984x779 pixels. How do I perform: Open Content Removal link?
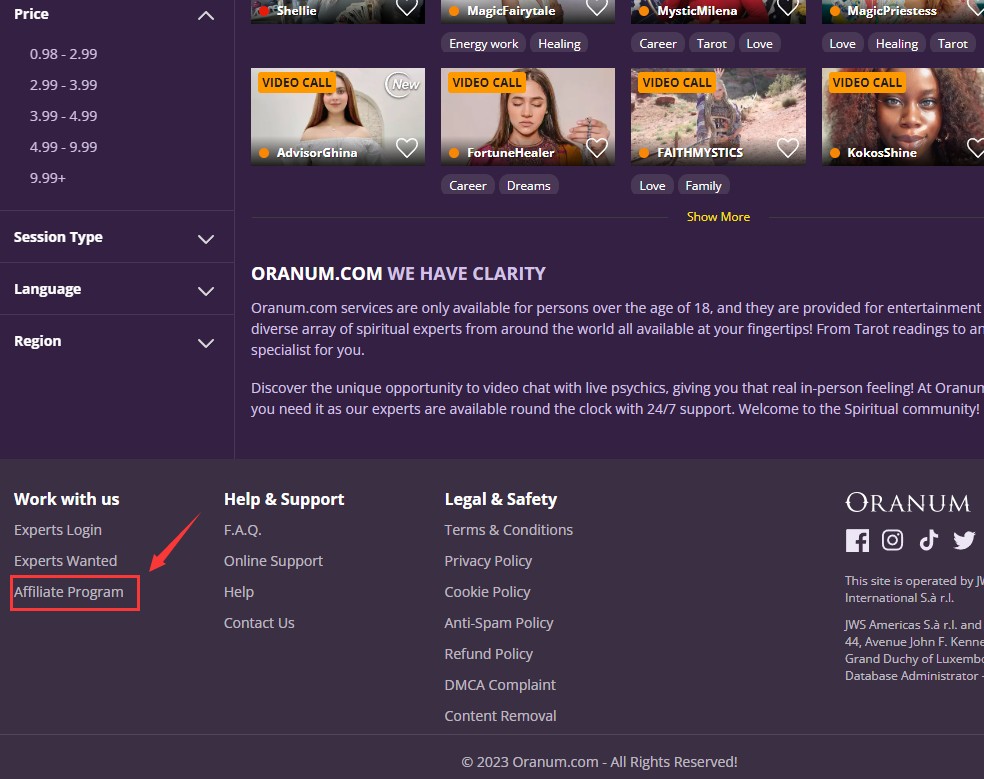(x=500, y=716)
